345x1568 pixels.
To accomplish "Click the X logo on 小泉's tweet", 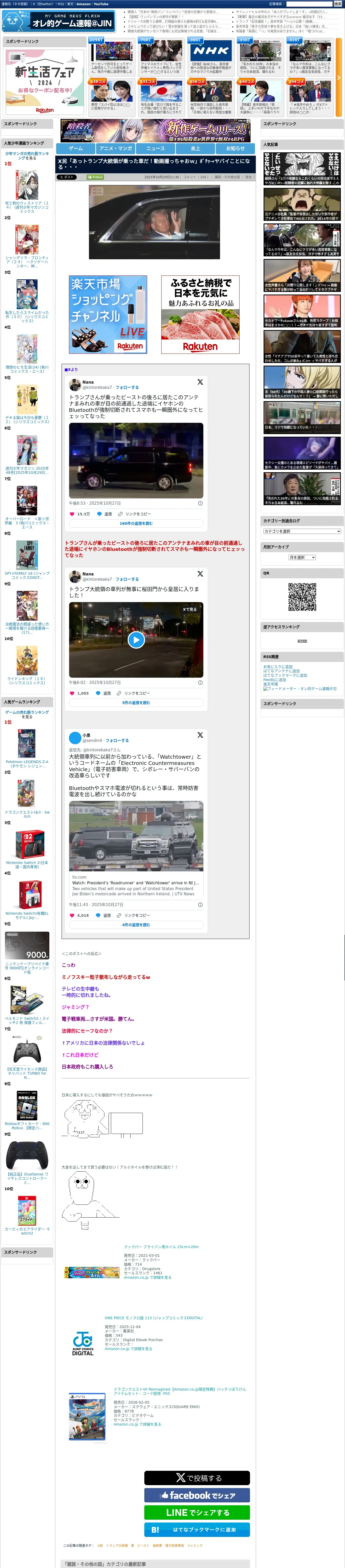I will click(200, 735).
